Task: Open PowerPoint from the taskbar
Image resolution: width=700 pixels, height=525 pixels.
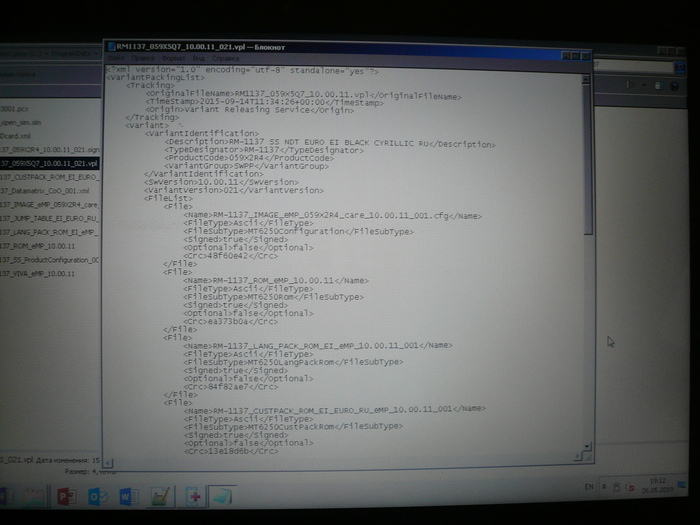Action: point(67,497)
